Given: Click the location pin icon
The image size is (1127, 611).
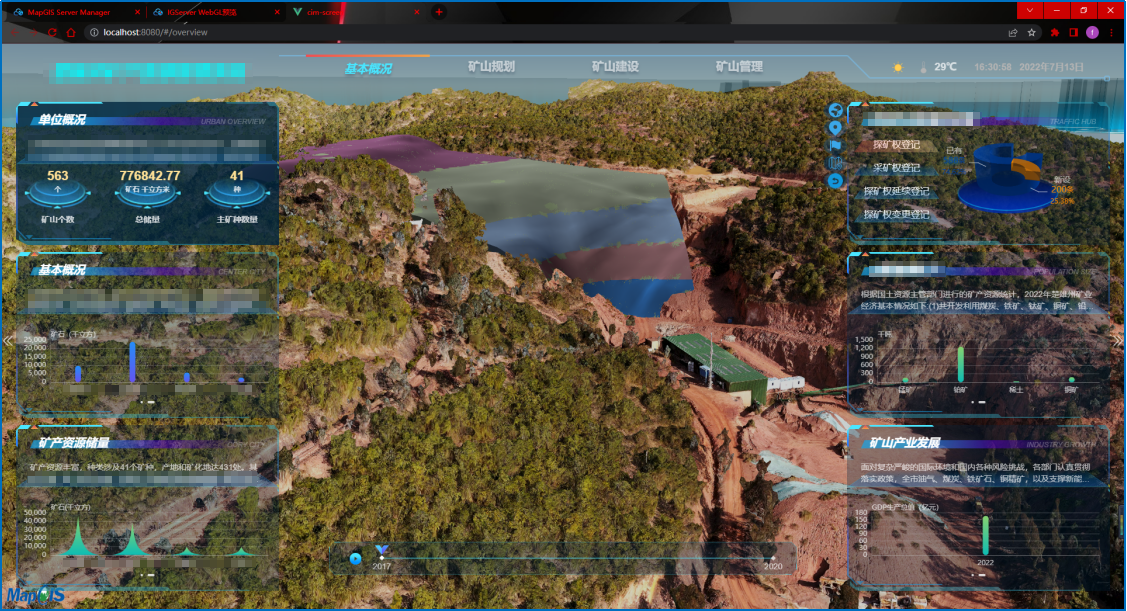Looking at the screenshot, I should point(836,128).
